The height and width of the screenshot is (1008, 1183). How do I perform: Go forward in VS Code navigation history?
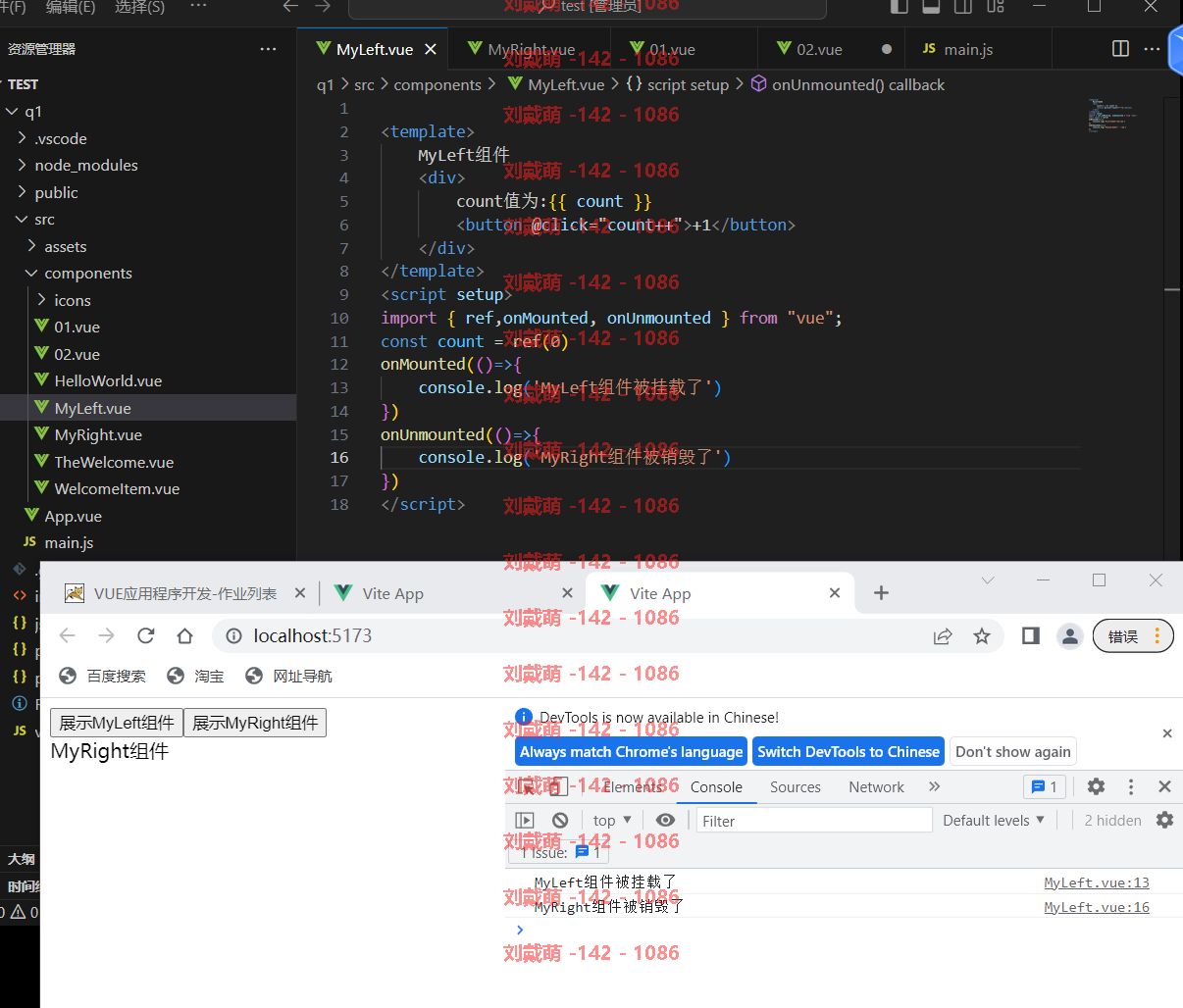point(323,7)
